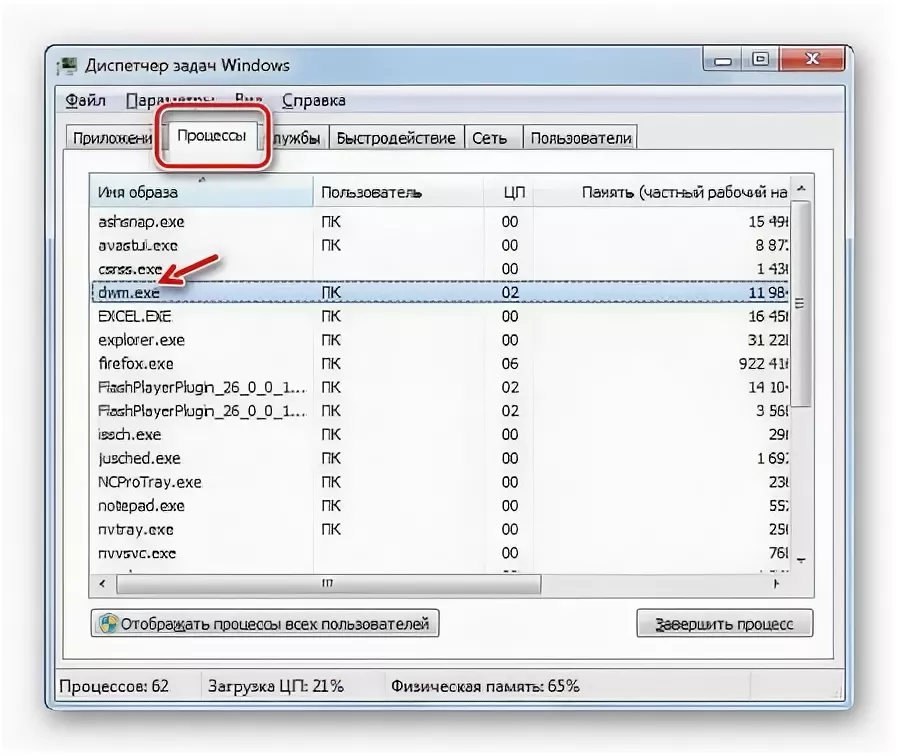
Task: Click the Загрузка ЦП: 21% status entry
Action: 276,686
